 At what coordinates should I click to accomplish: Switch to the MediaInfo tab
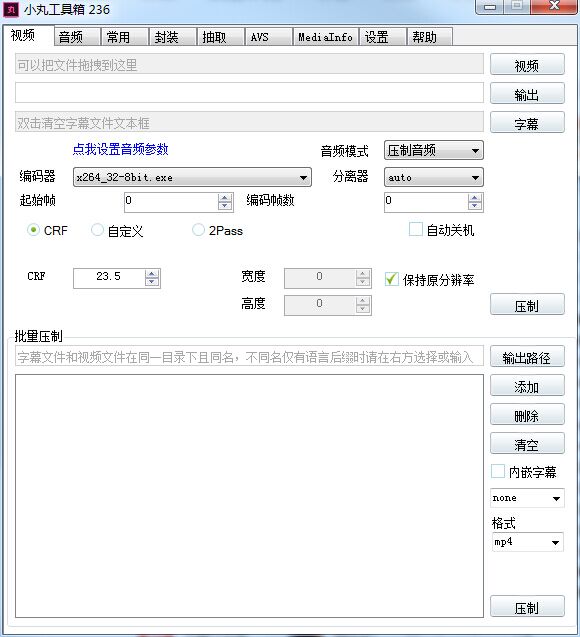tap(326, 37)
